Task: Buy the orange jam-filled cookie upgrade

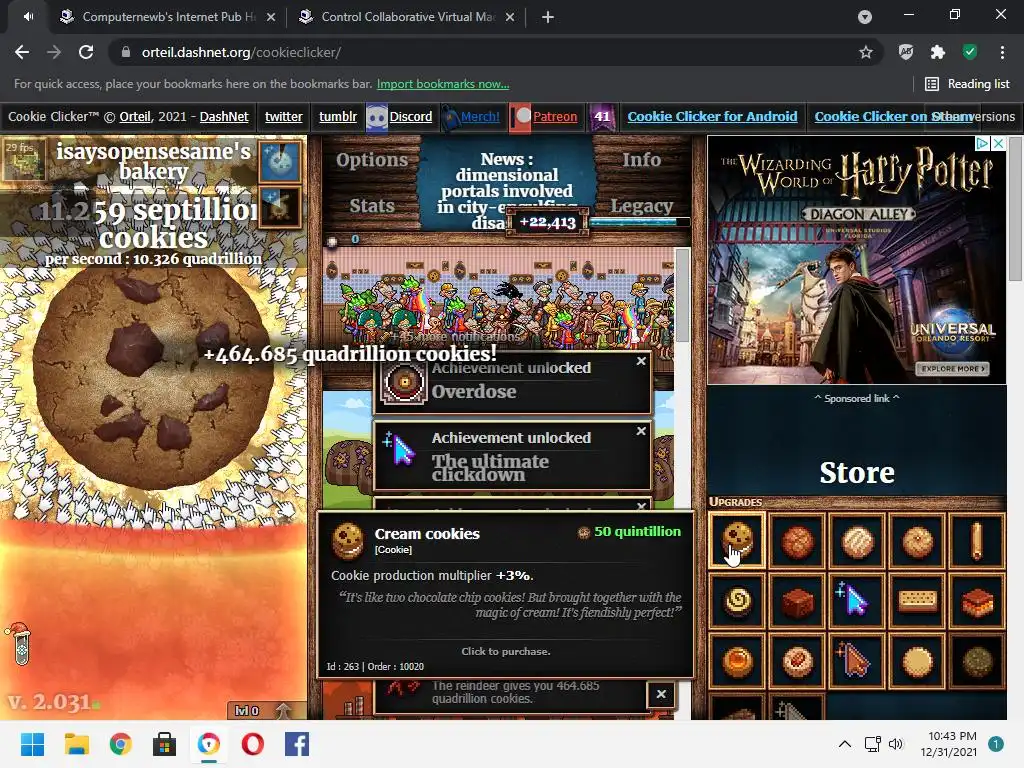Action: click(737, 660)
